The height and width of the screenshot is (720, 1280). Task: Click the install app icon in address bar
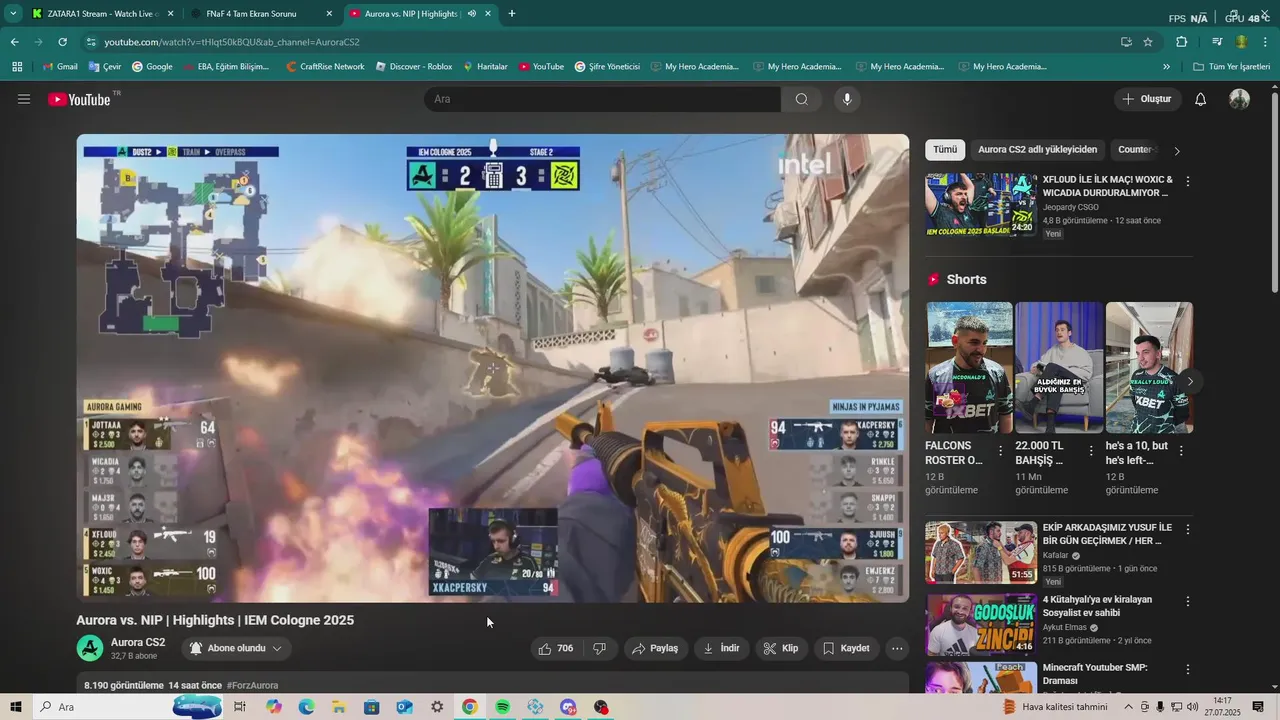1126,42
